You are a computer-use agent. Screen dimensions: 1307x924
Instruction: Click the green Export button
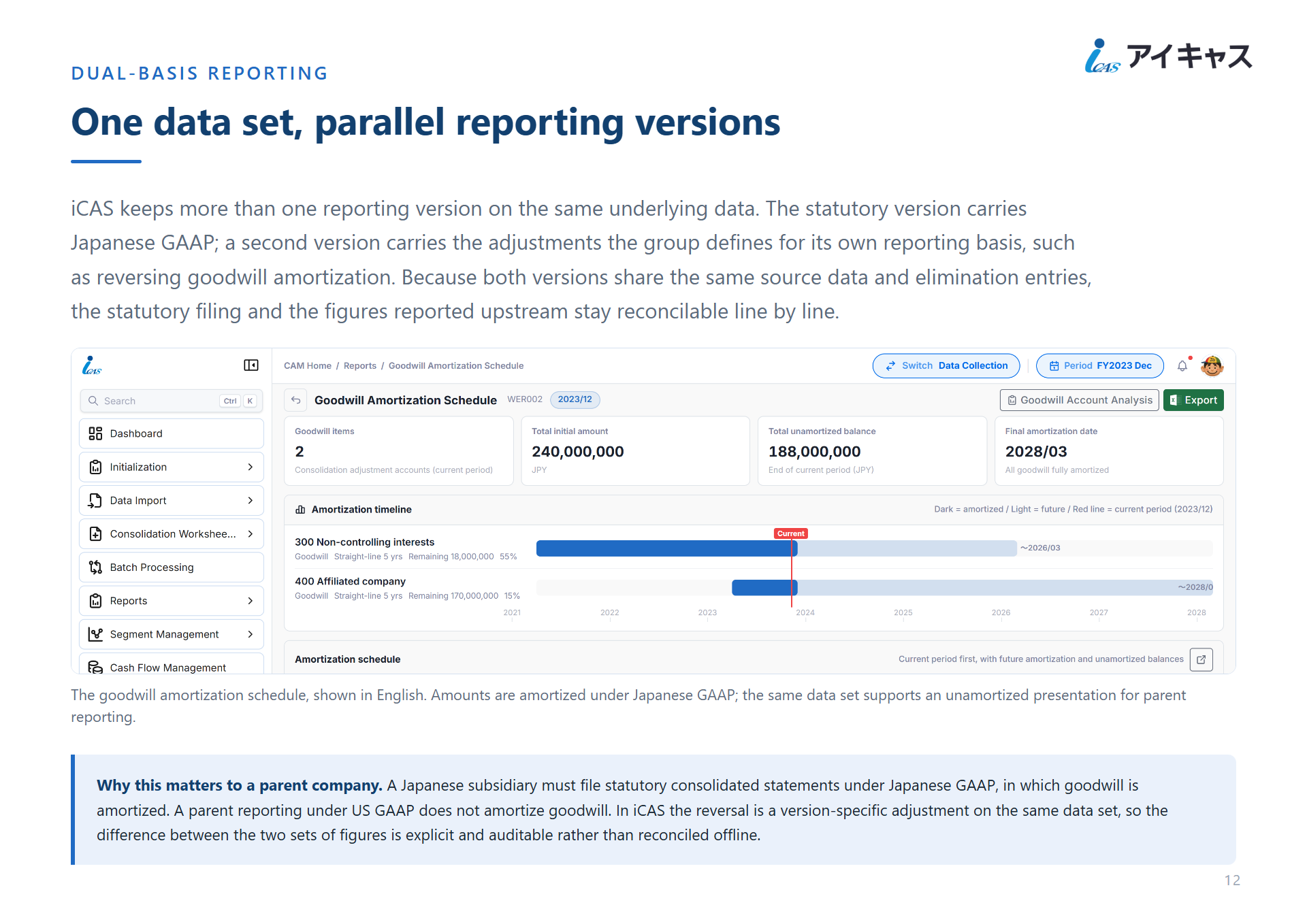pyautogui.click(x=1193, y=400)
